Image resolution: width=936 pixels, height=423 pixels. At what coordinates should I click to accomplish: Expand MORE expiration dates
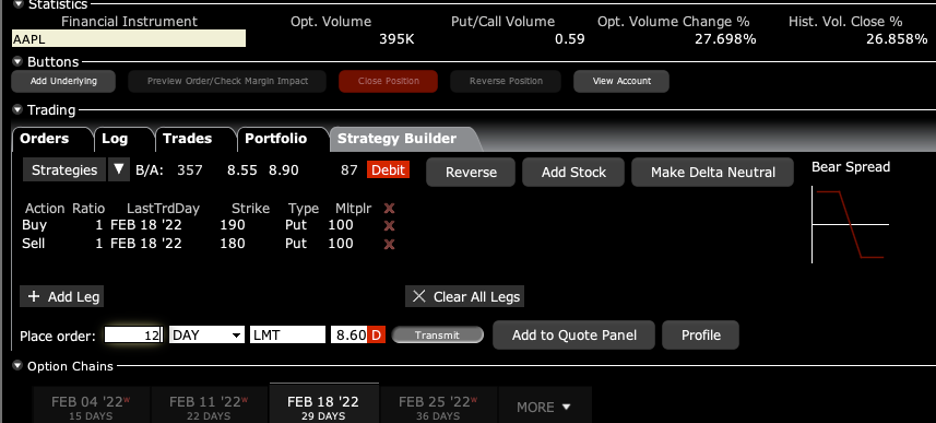pyautogui.click(x=544, y=407)
